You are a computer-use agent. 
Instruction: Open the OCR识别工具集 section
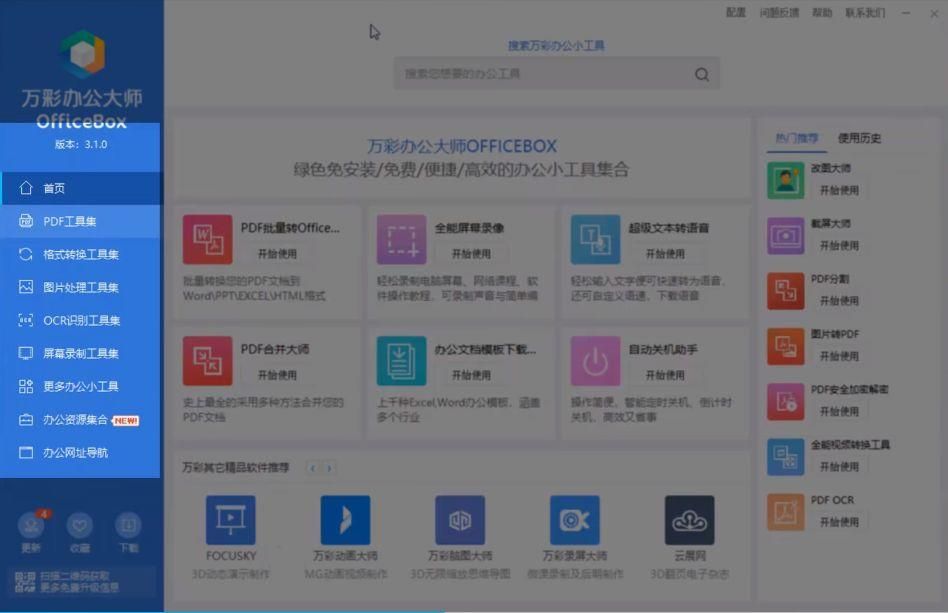tap(82, 320)
